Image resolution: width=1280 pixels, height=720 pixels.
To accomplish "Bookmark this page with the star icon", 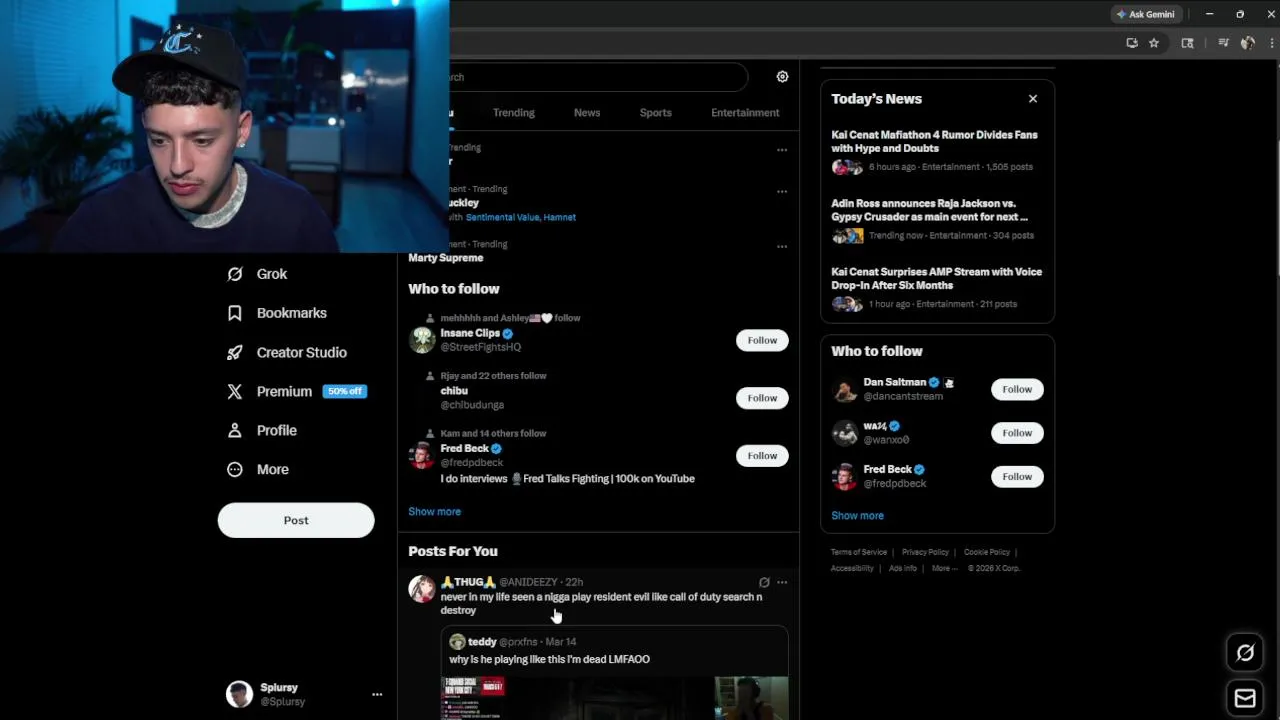I will click(1154, 43).
